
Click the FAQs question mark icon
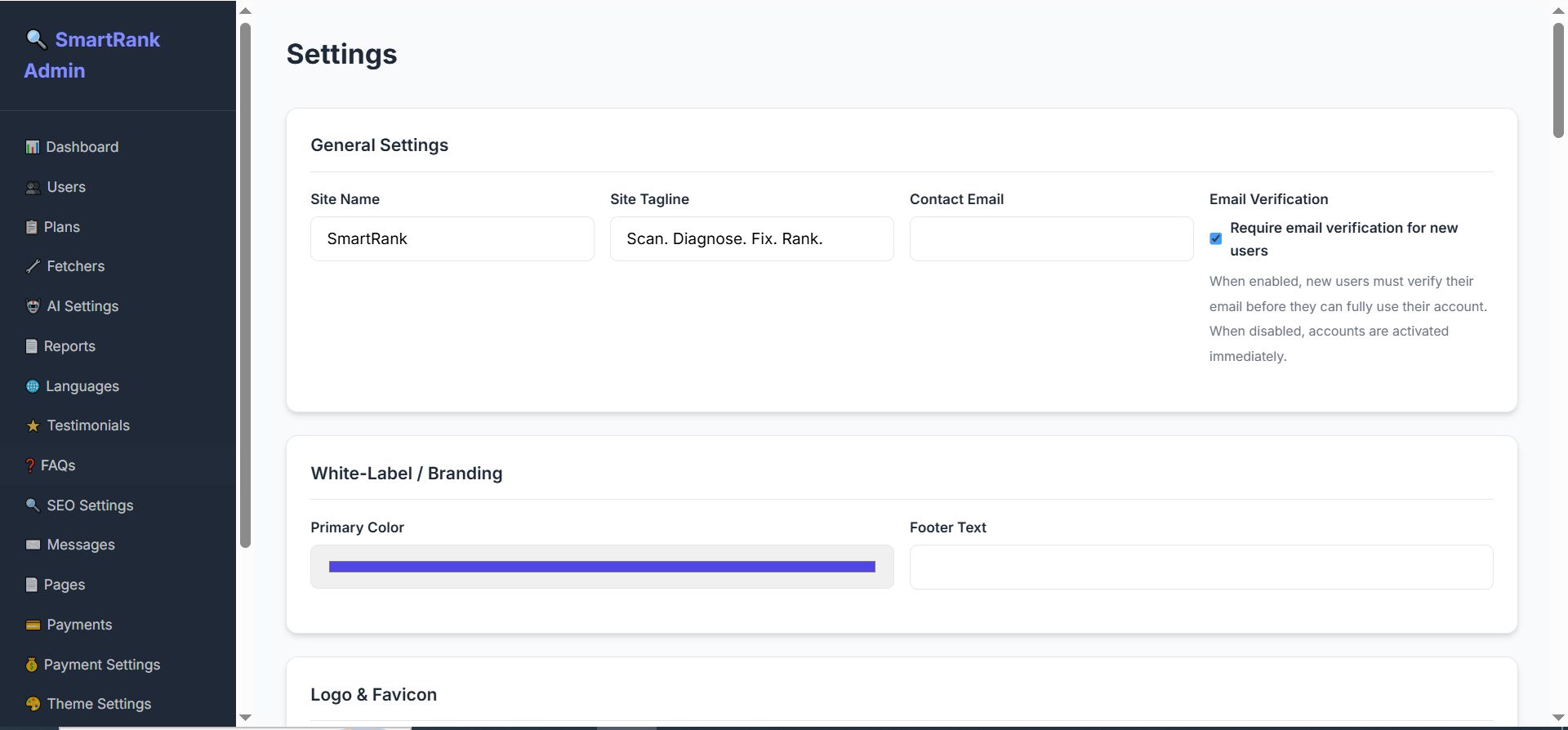[30, 465]
